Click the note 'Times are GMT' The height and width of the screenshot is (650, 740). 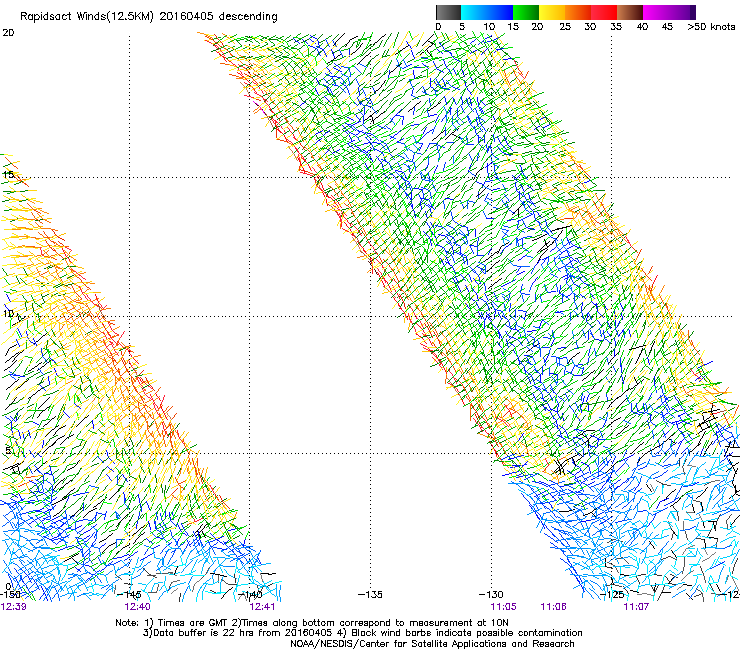(x=193, y=623)
